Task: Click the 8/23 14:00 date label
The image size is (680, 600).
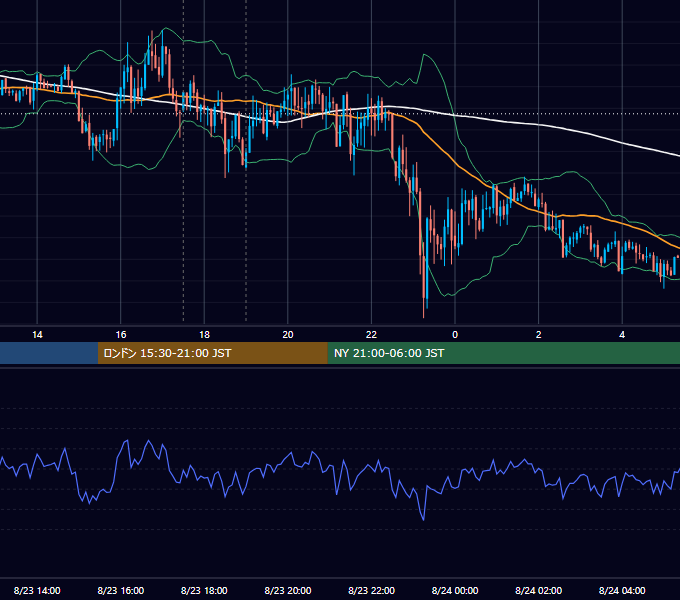Action: point(37,590)
